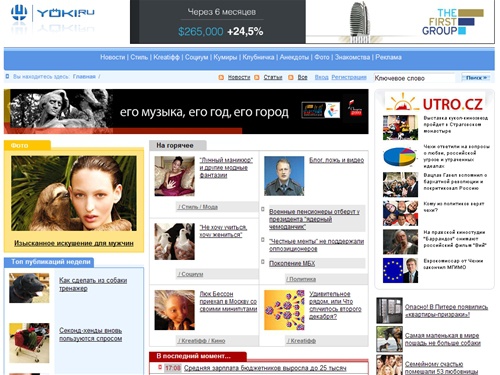Click the pie chart thumbnail
This screenshot has width=500, height=375.
(x=400, y=156)
